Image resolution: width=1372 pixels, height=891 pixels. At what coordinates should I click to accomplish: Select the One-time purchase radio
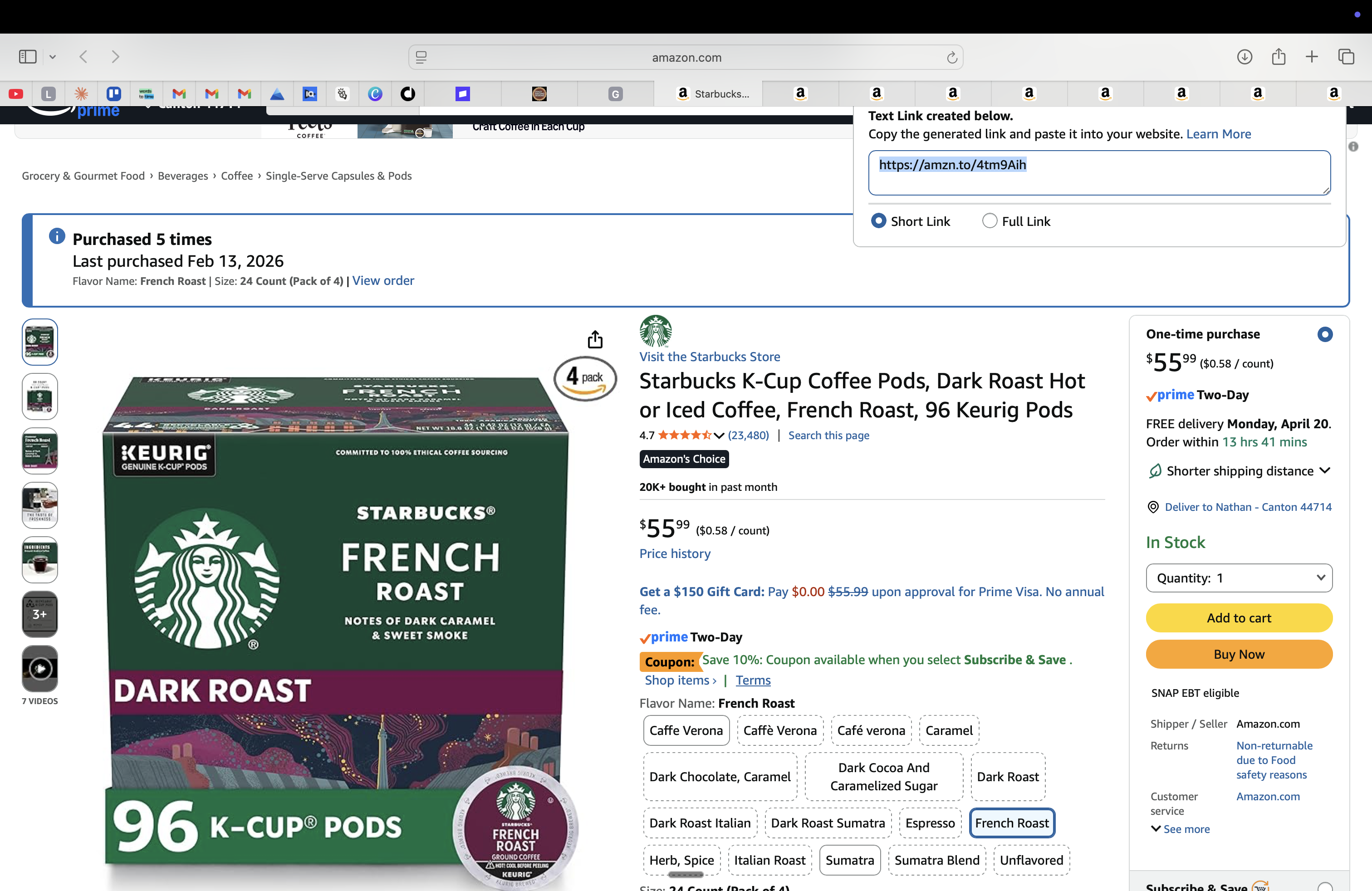pos(1325,334)
